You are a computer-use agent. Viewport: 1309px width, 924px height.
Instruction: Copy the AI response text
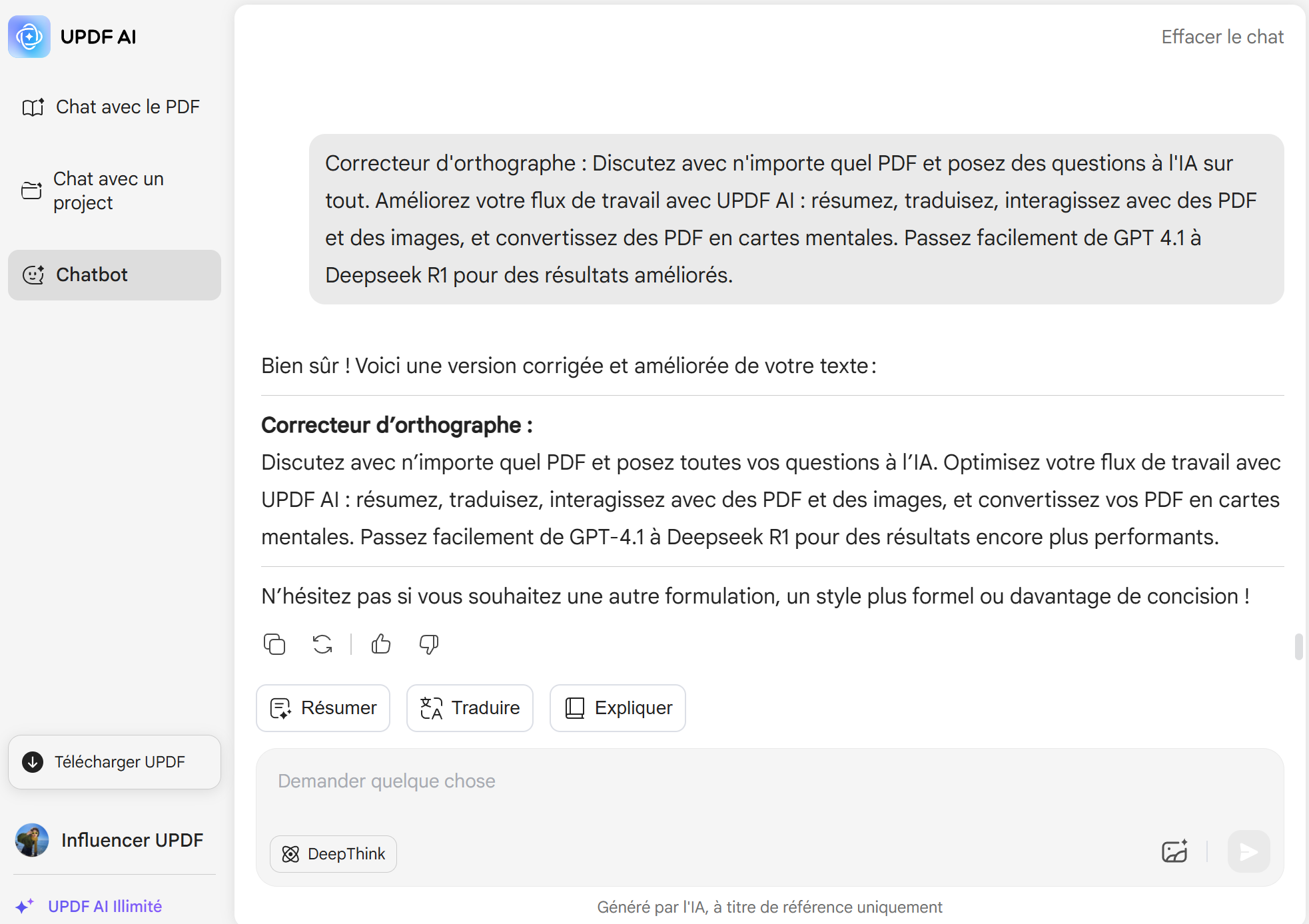pos(274,644)
